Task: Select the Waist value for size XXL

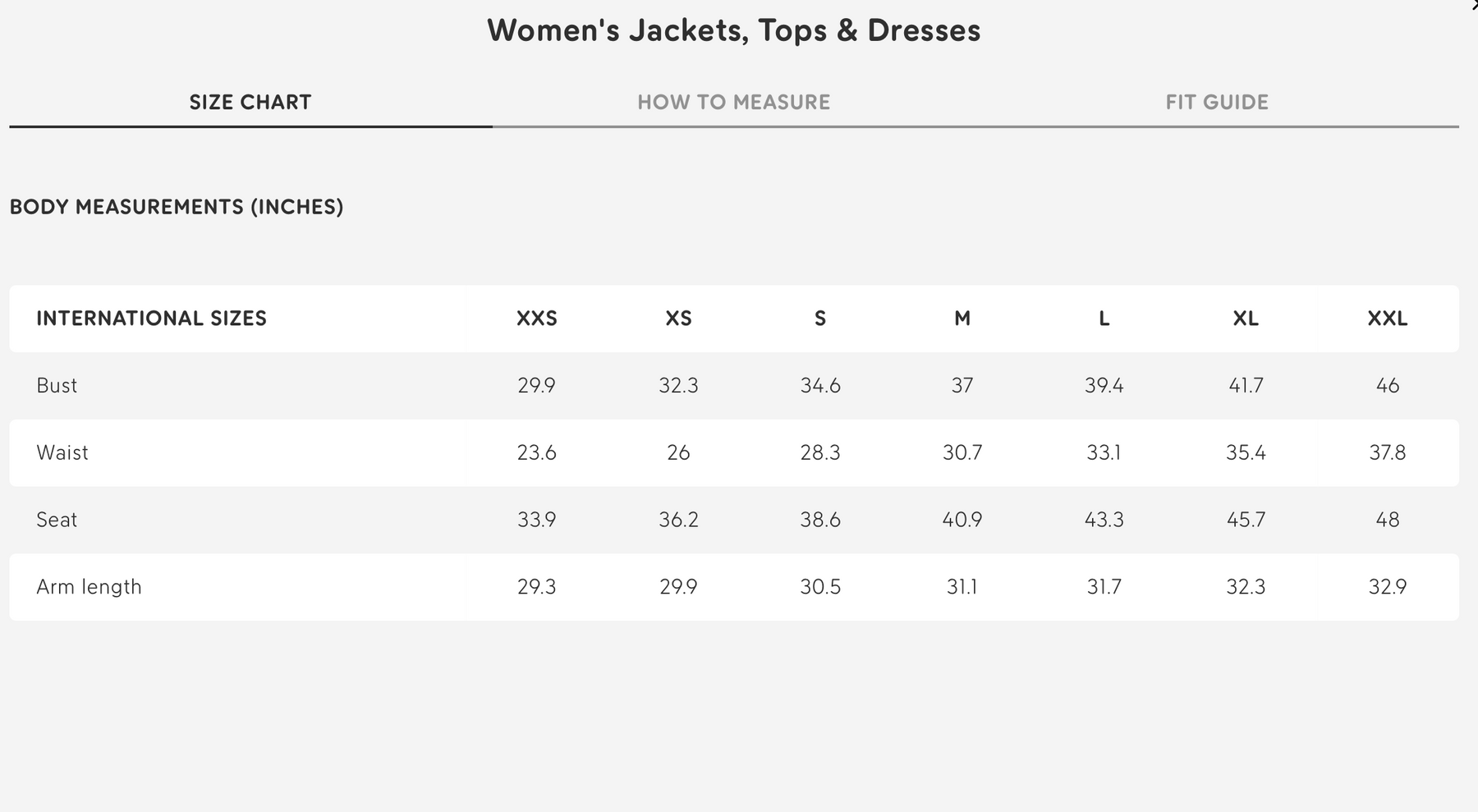Action: coord(1387,453)
